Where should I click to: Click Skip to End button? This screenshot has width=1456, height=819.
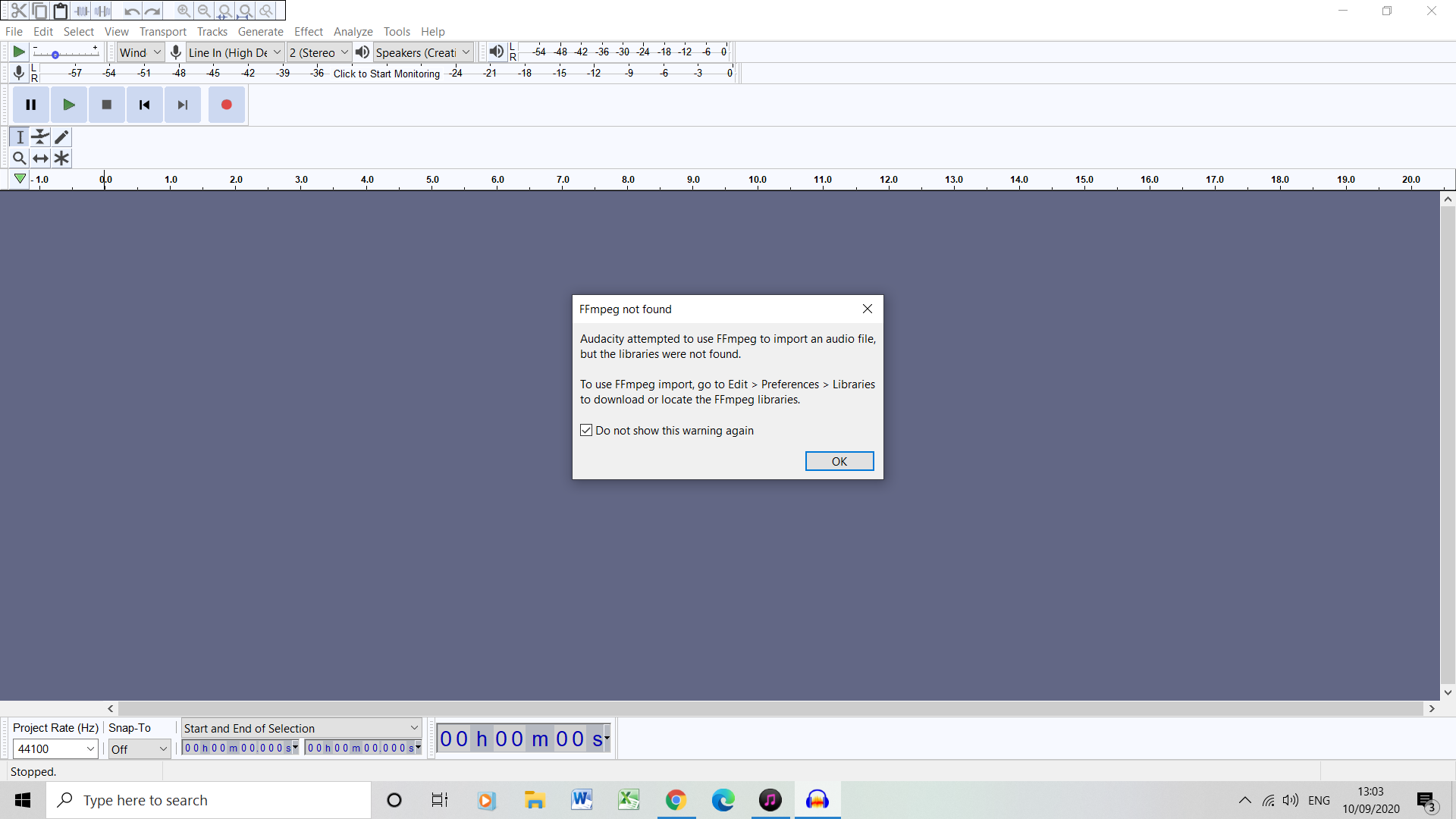coord(183,105)
